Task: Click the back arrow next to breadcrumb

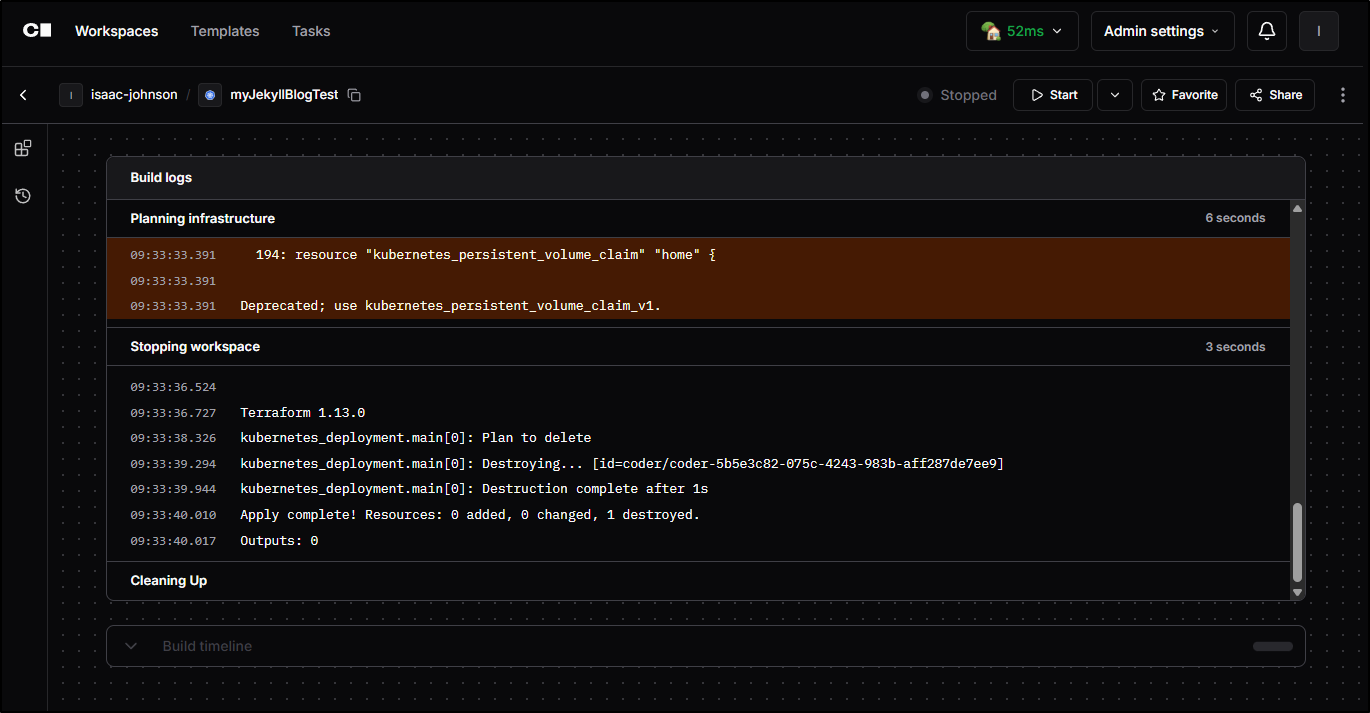Action: pyautogui.click(x=23, y=95)
